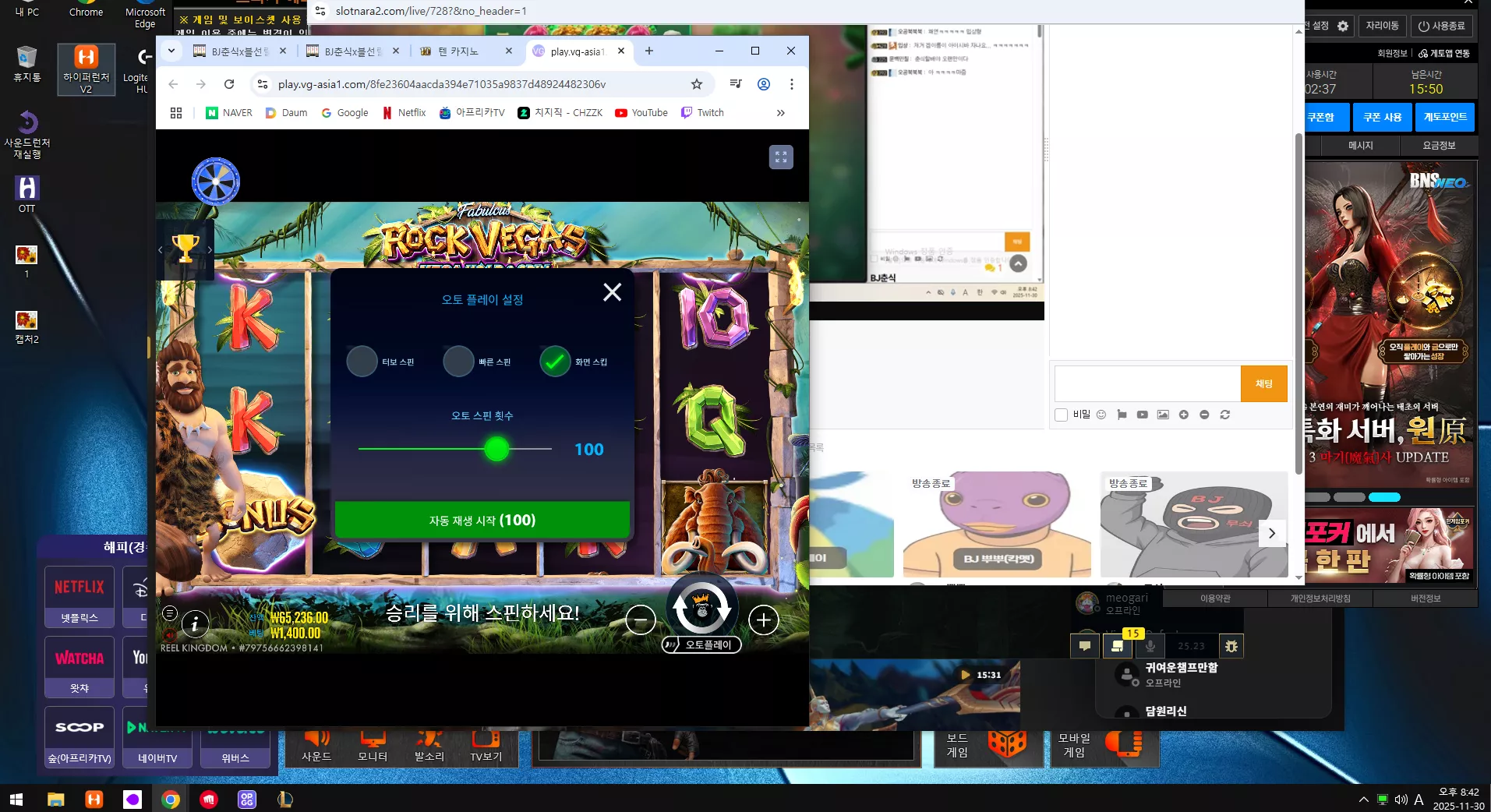Check the 비밀 secret chat checkbox

point(1061,415)
